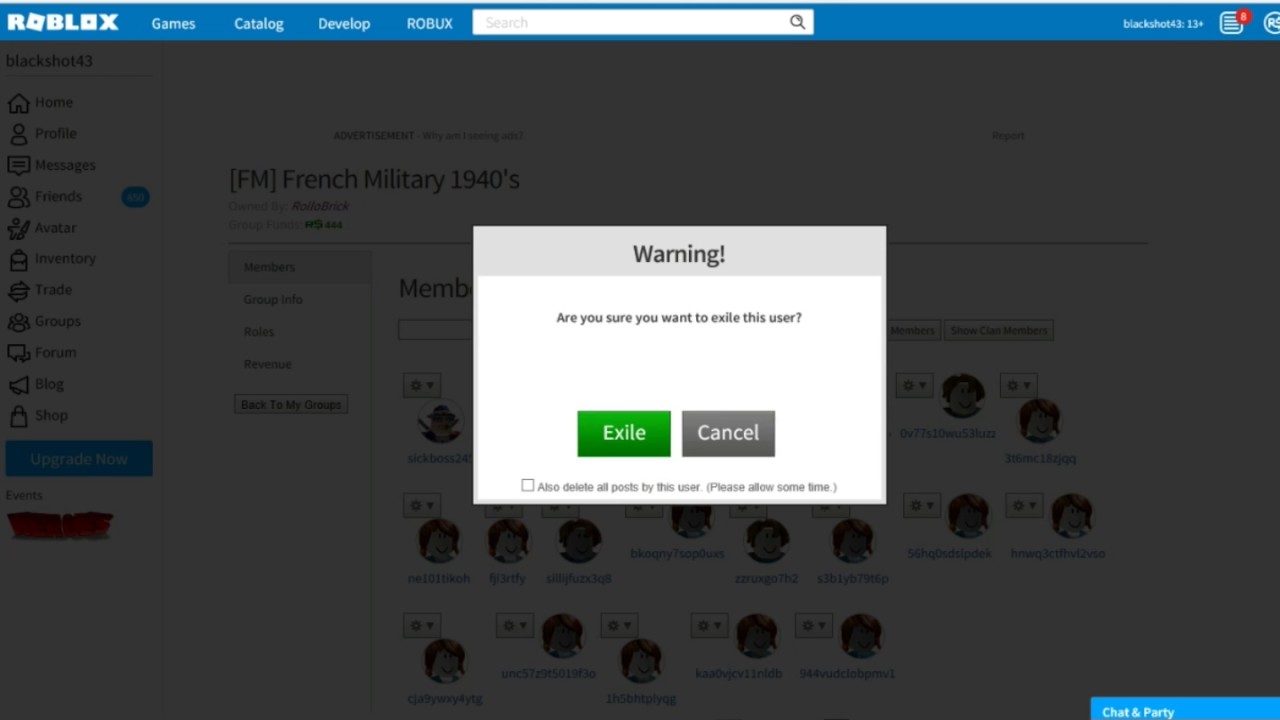The height and width of the screenshot is (720, 1280).
Task: Open Messages icon in sidebar
Action: click(x=18, y=165)
